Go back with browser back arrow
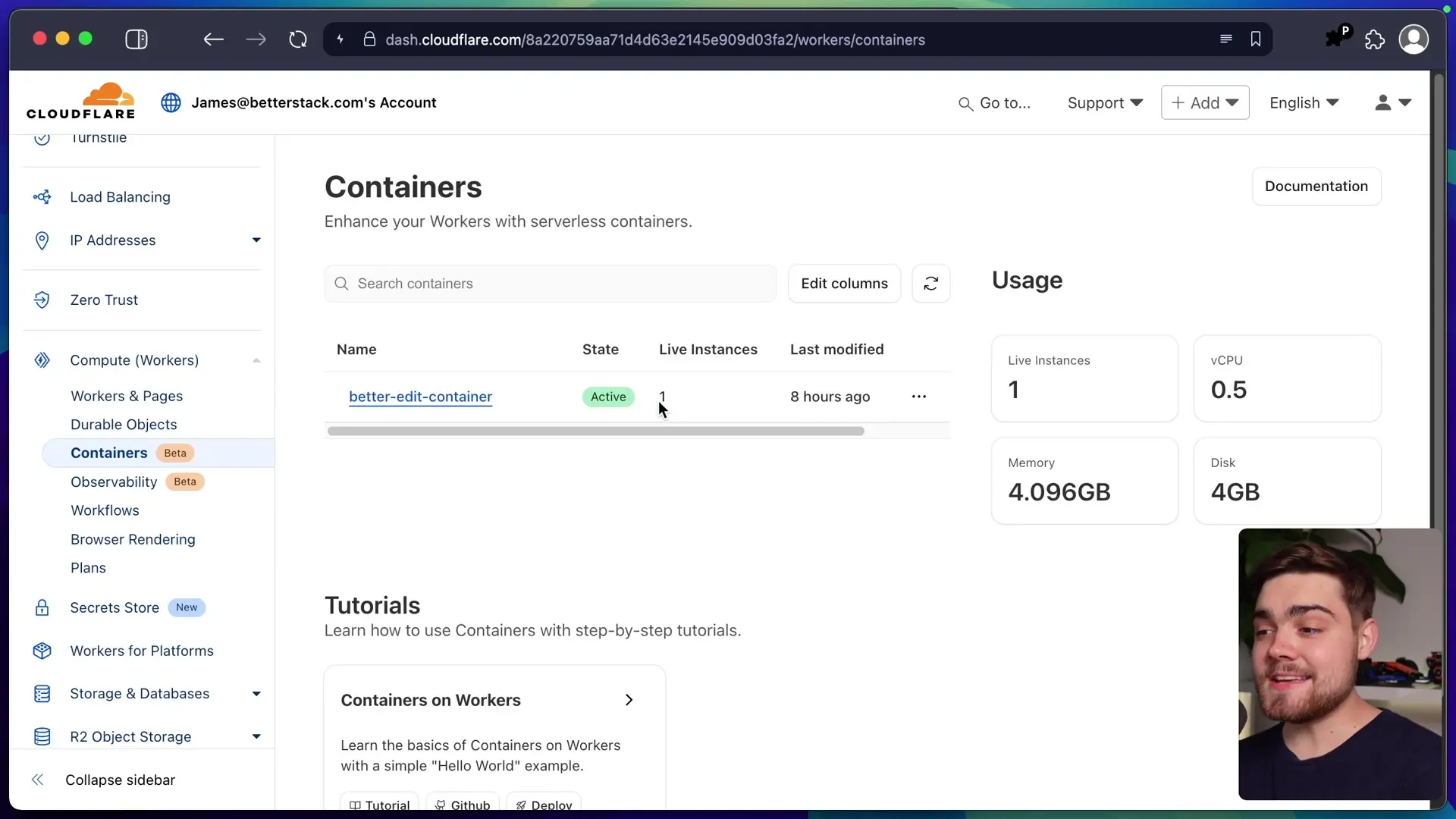This screenshot has width=1456, height=819. coord(213,39)
